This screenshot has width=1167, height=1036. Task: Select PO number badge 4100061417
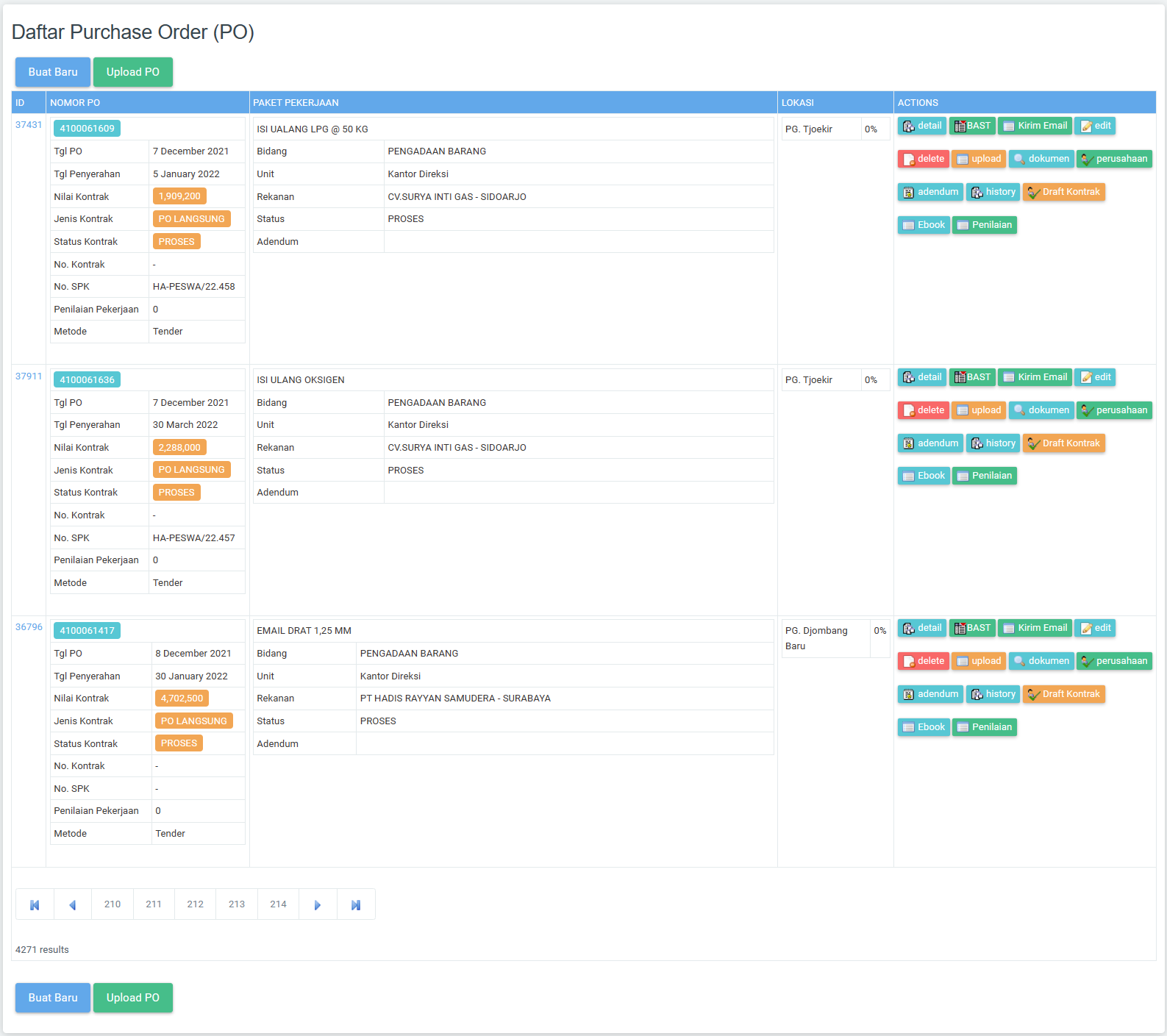(x=87, y=631)
